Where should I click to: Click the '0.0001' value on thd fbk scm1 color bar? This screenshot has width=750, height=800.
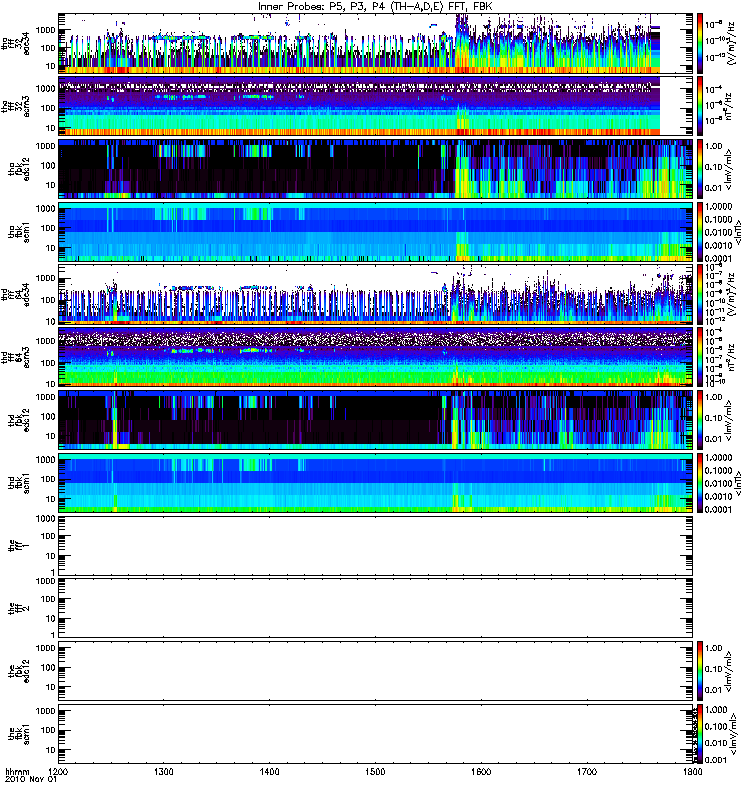718,509
